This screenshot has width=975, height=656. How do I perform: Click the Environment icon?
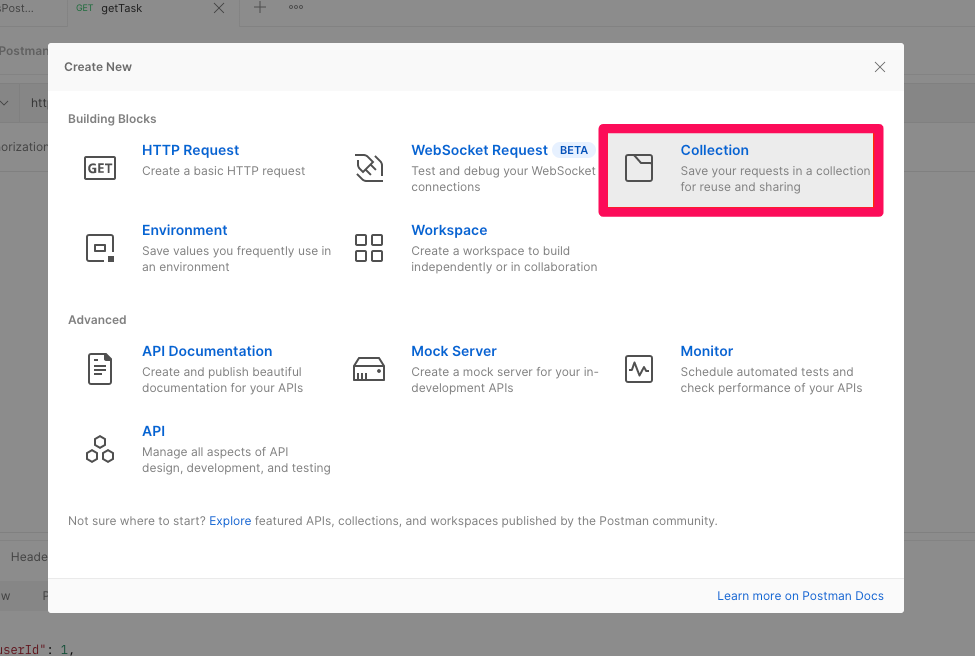(x=100, y=247)
